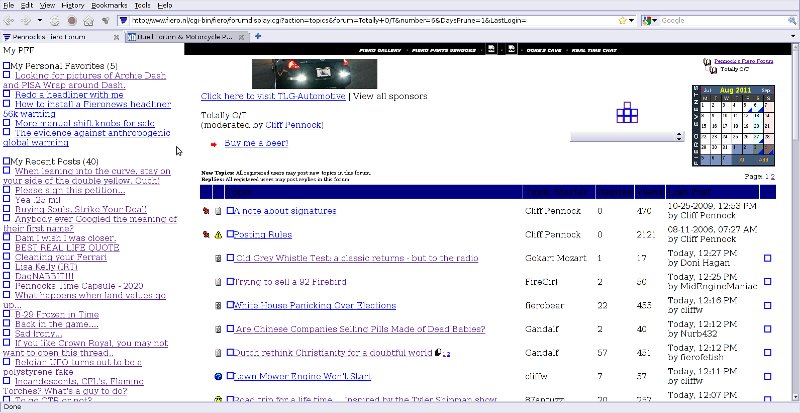Open the forum jump dropdown below the squares icon

[627, 136]
